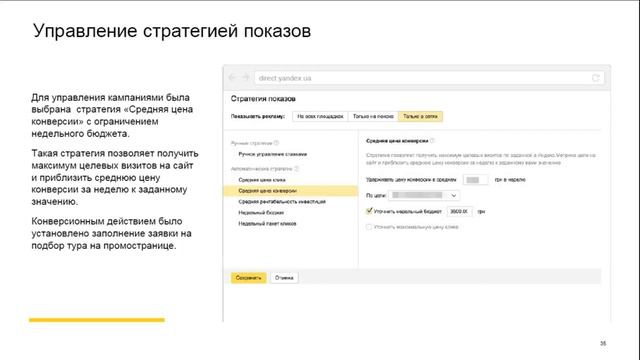Choose highlighted 'Средняя цена конверсии' strategy
This screenshot has height=360, width=640.
click(x=291, y=191)
